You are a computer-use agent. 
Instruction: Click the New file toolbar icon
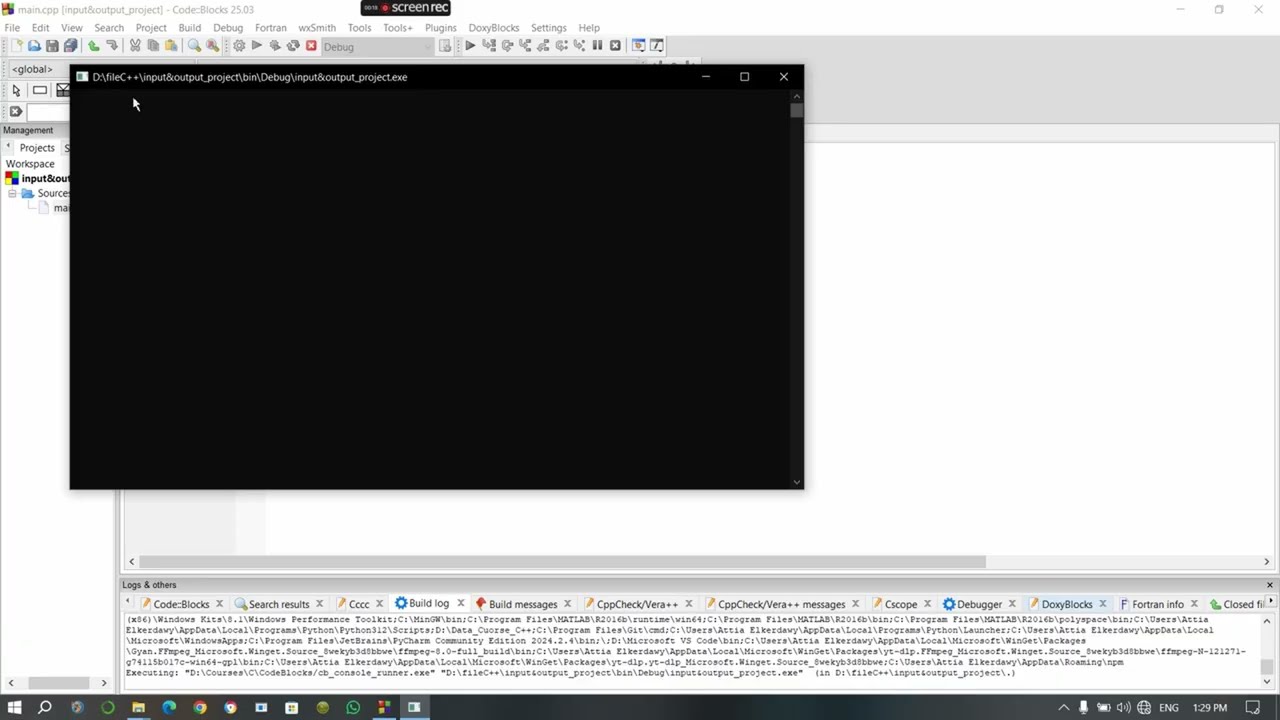coord(16,46)
